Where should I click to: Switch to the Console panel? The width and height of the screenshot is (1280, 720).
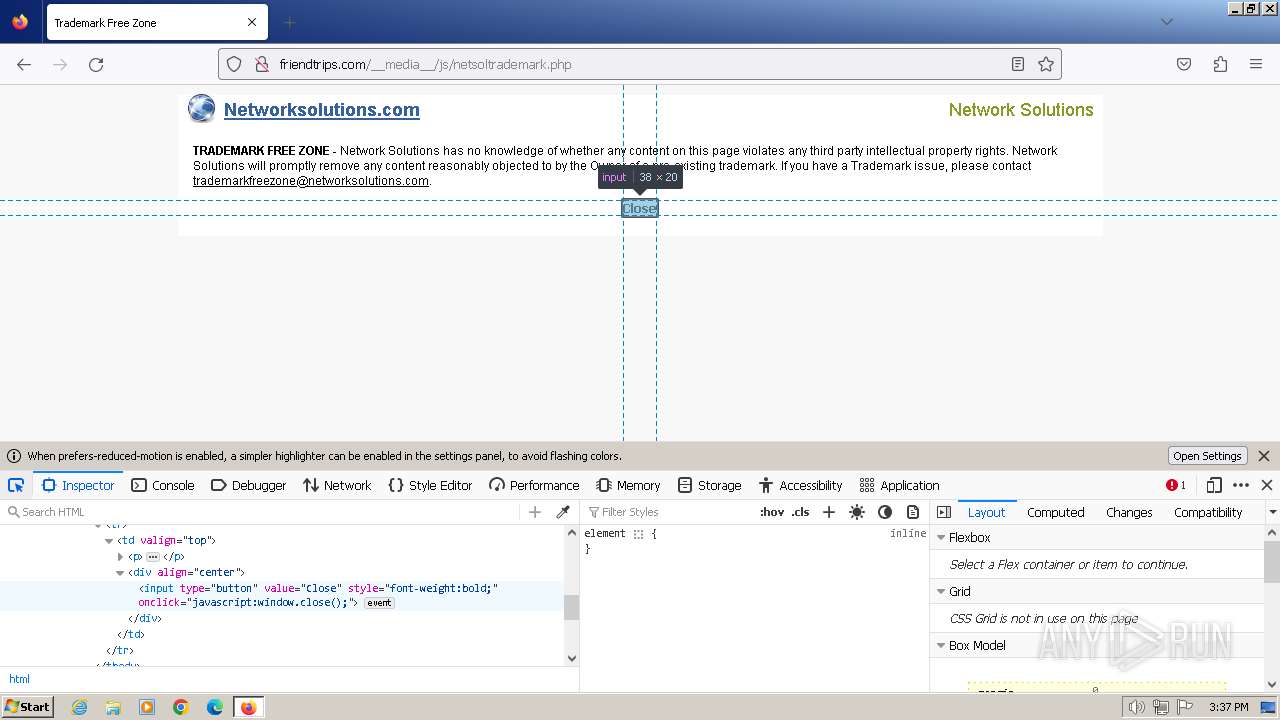(x=163, y=485)
